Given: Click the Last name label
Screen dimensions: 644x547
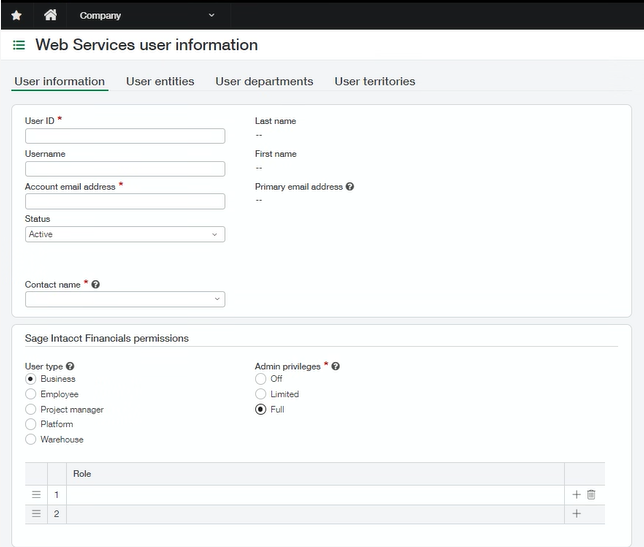Looking at the screenshot, I should coord(275,121).
